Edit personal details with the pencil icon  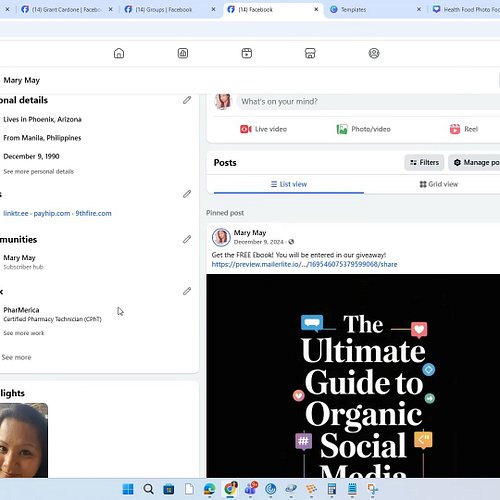187,100
